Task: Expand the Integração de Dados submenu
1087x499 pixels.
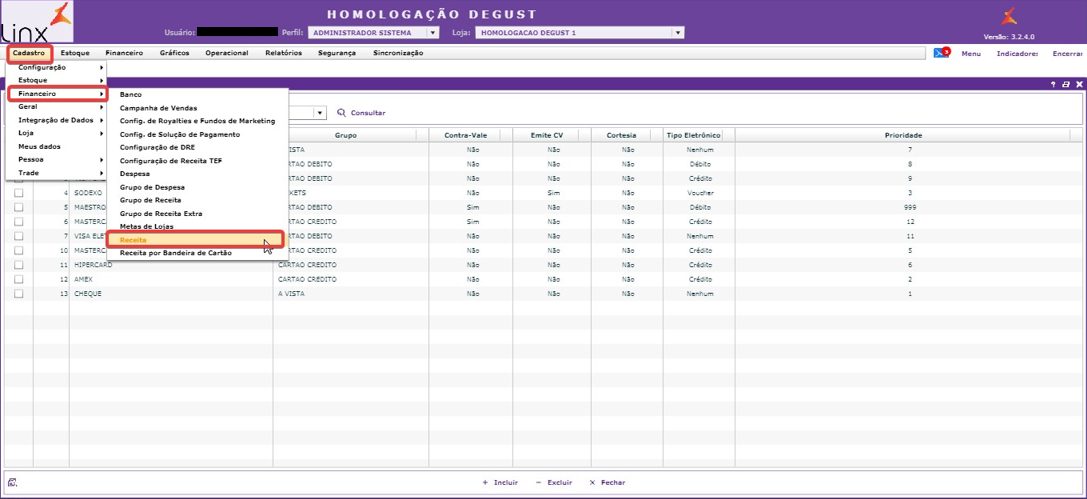Action: pyautogui.click(x=57, y=120)
